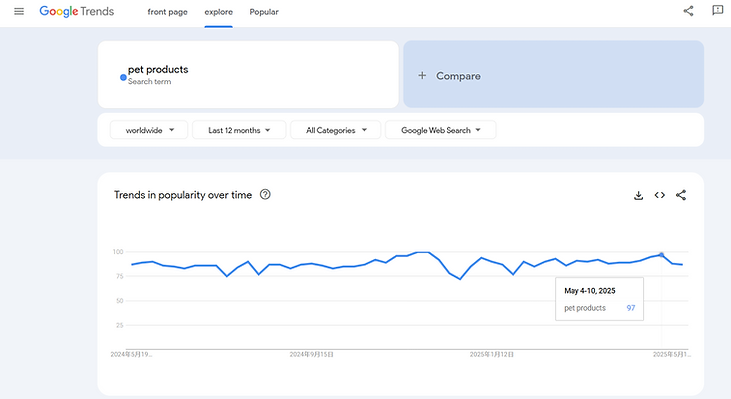Click the May 4-10, 2025 tooltip date

tap(590, 291)
